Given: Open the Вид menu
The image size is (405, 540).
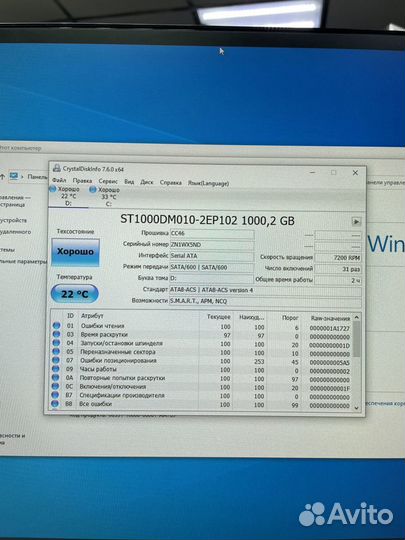Looking at the screenshot, I should tap(129, 181).
